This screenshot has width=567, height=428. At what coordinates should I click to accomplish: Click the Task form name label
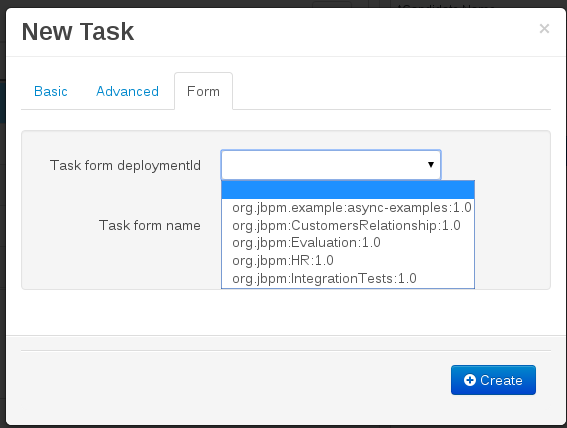pos(150,225)
